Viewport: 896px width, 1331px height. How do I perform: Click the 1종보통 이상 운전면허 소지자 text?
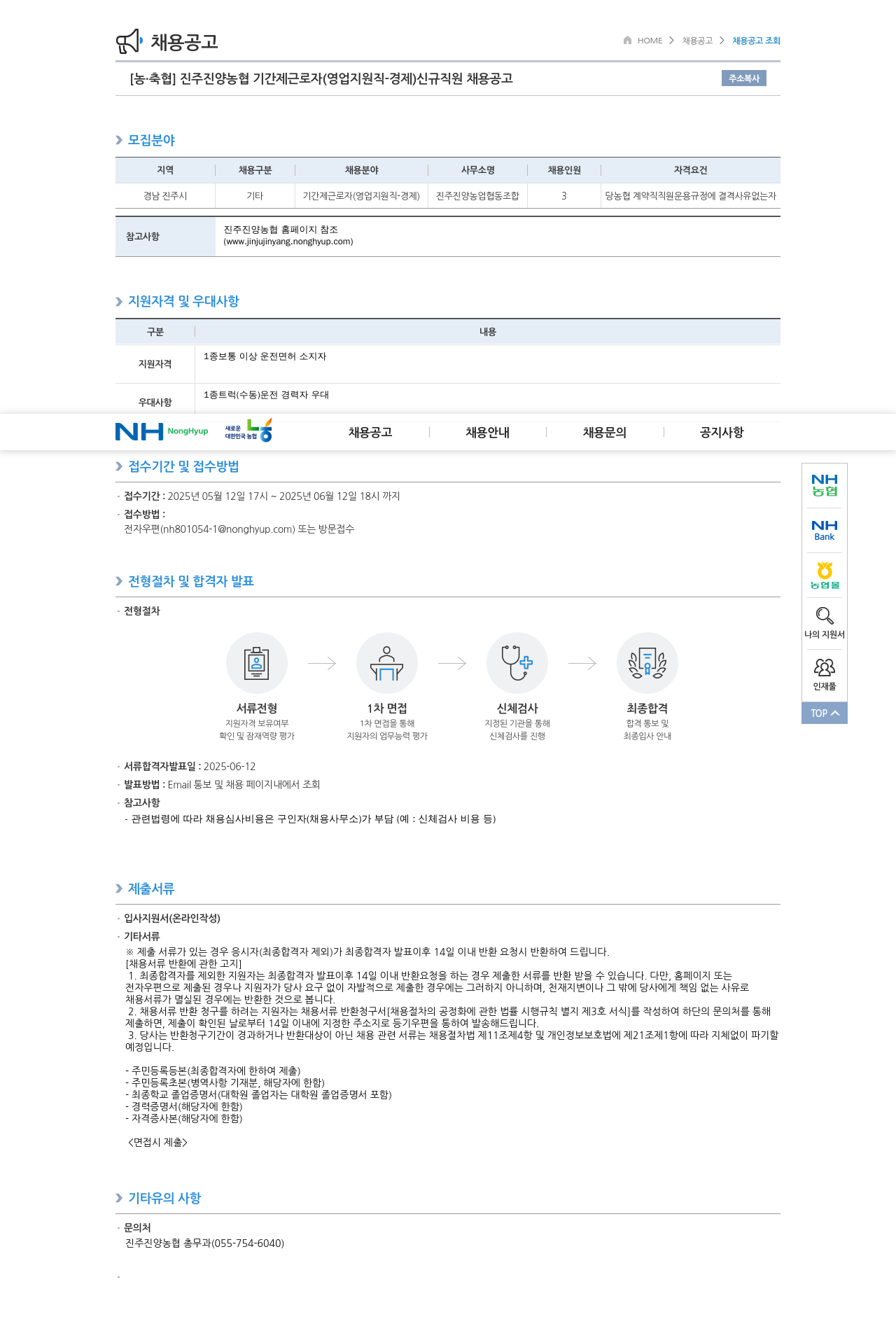coord(265,356)
